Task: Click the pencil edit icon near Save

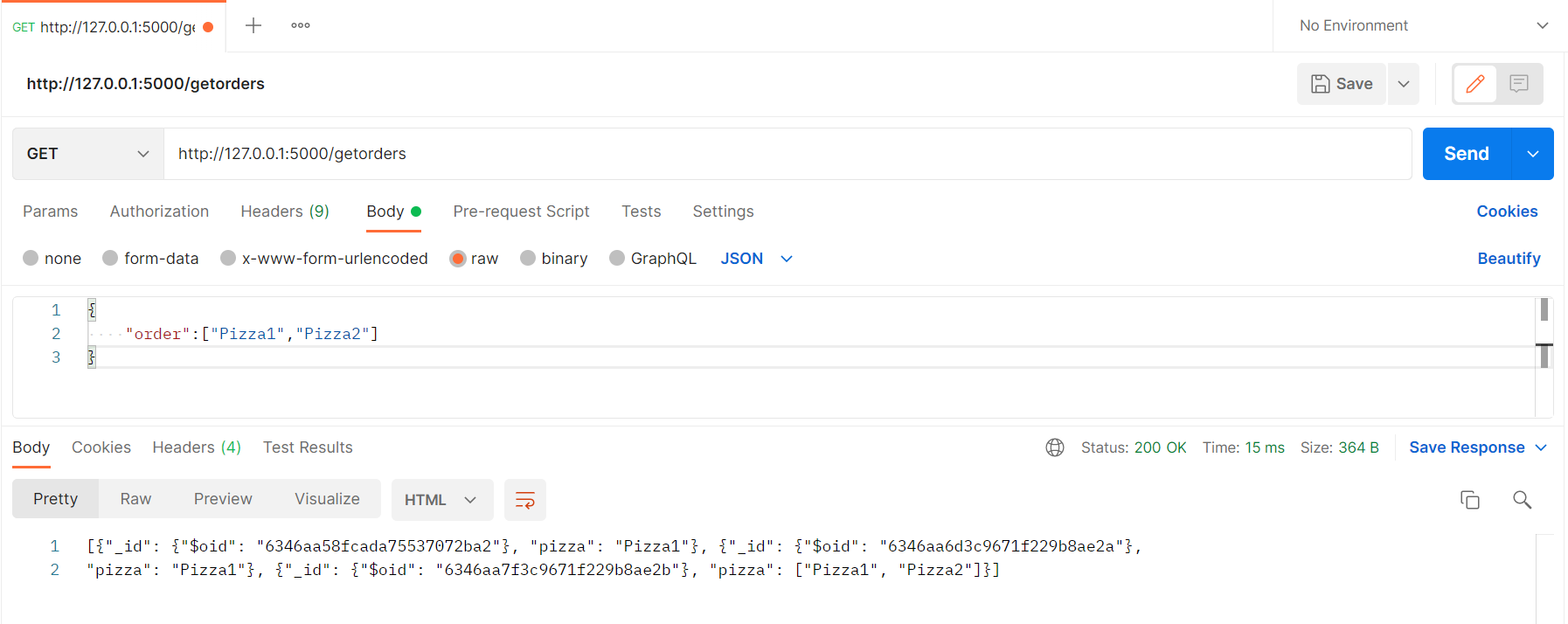Action: [1474, 83]
